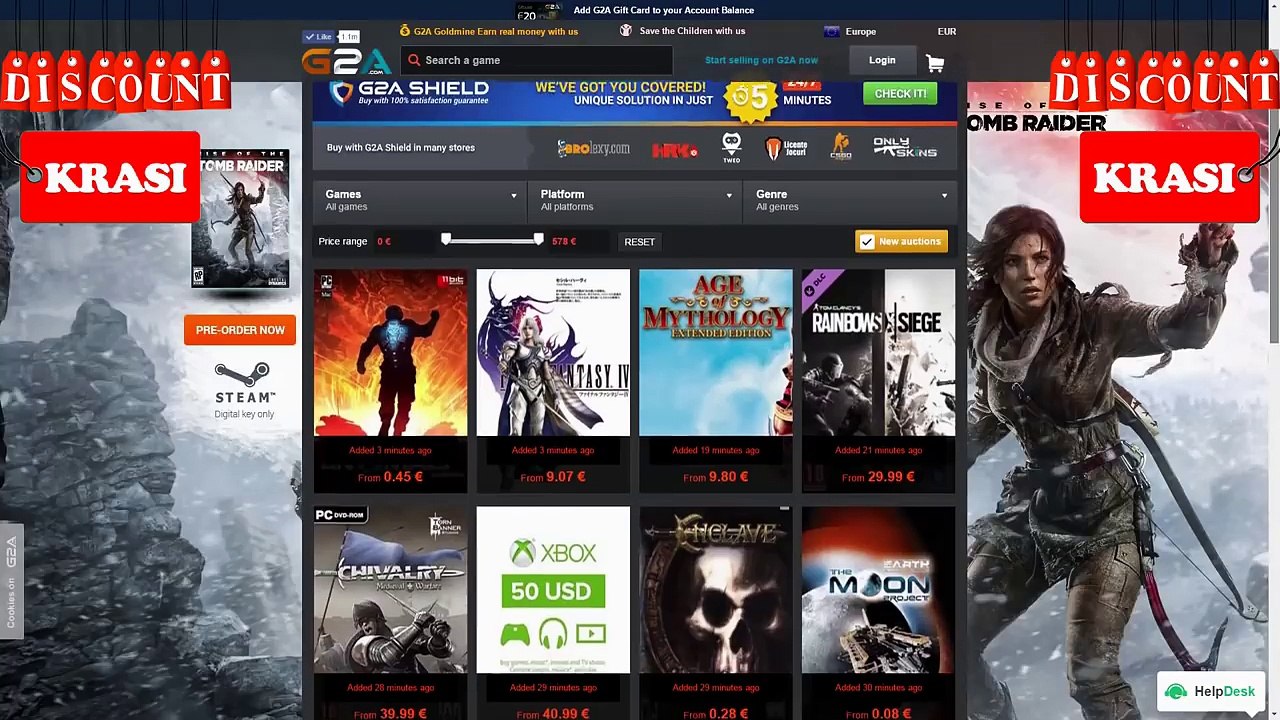The height and width of the screenshot is (720, 1280).
Task: Expand the Platform dropdown
Action: [x=635, y=200]
